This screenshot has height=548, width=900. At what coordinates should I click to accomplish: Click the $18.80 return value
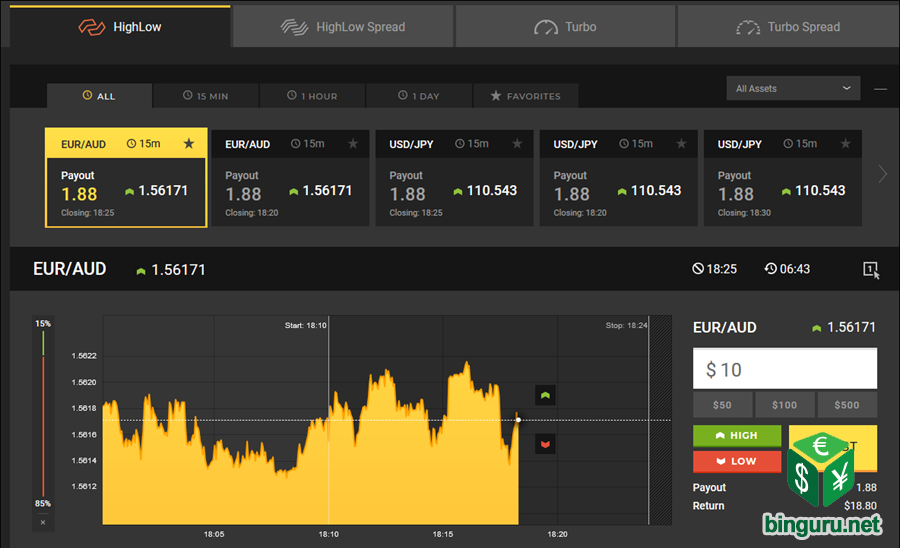pos(860,506)
